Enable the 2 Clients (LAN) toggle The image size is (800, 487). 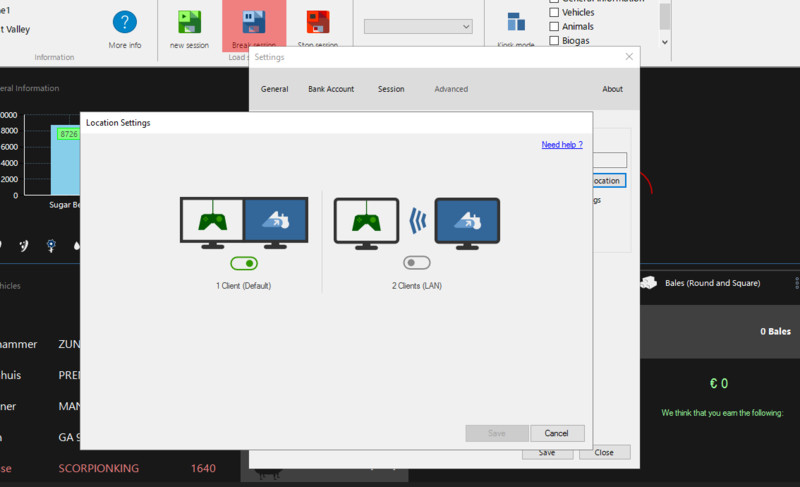coord(416,263)
